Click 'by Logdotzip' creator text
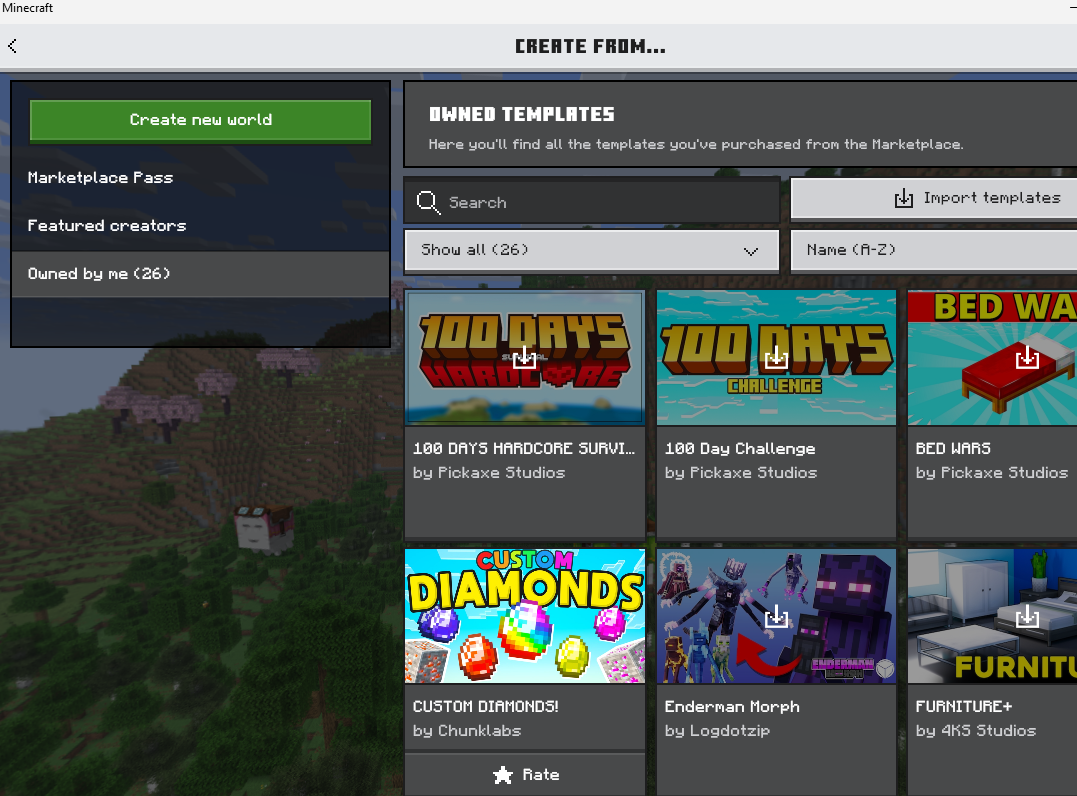 [717, 731]
